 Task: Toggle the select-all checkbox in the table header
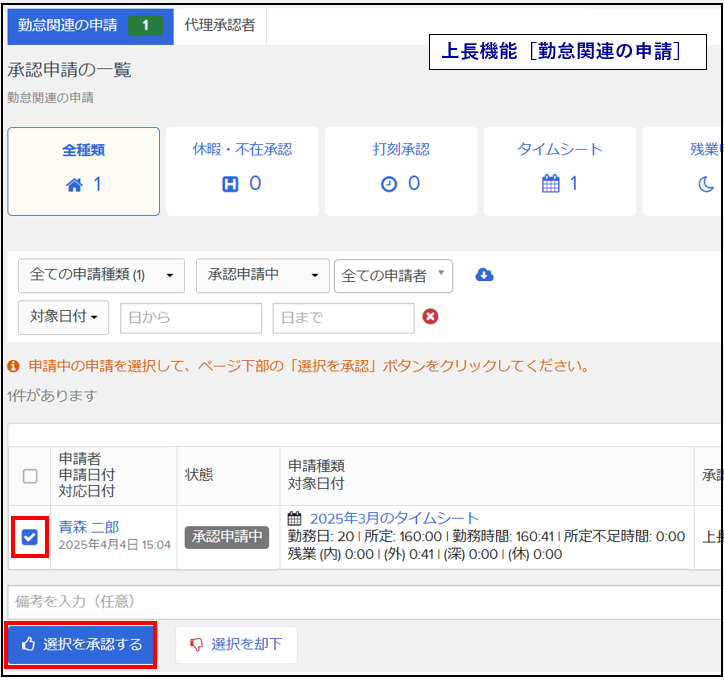[30, 476]
